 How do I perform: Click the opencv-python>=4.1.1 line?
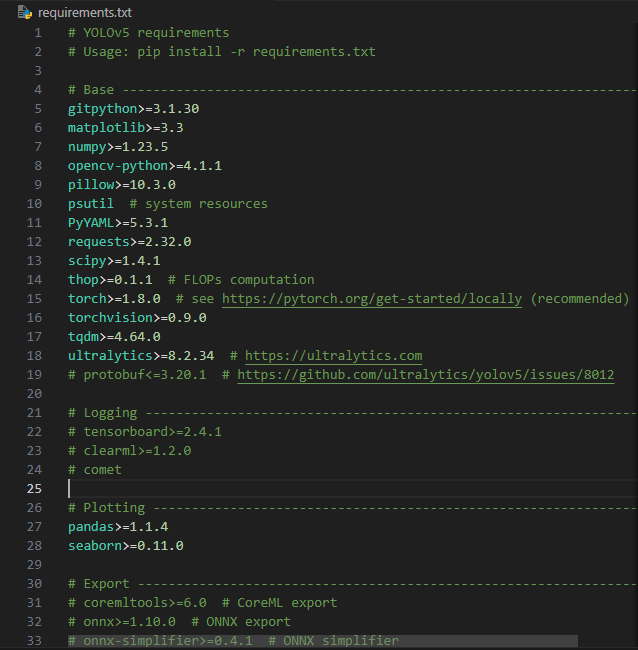click(145, 166)
